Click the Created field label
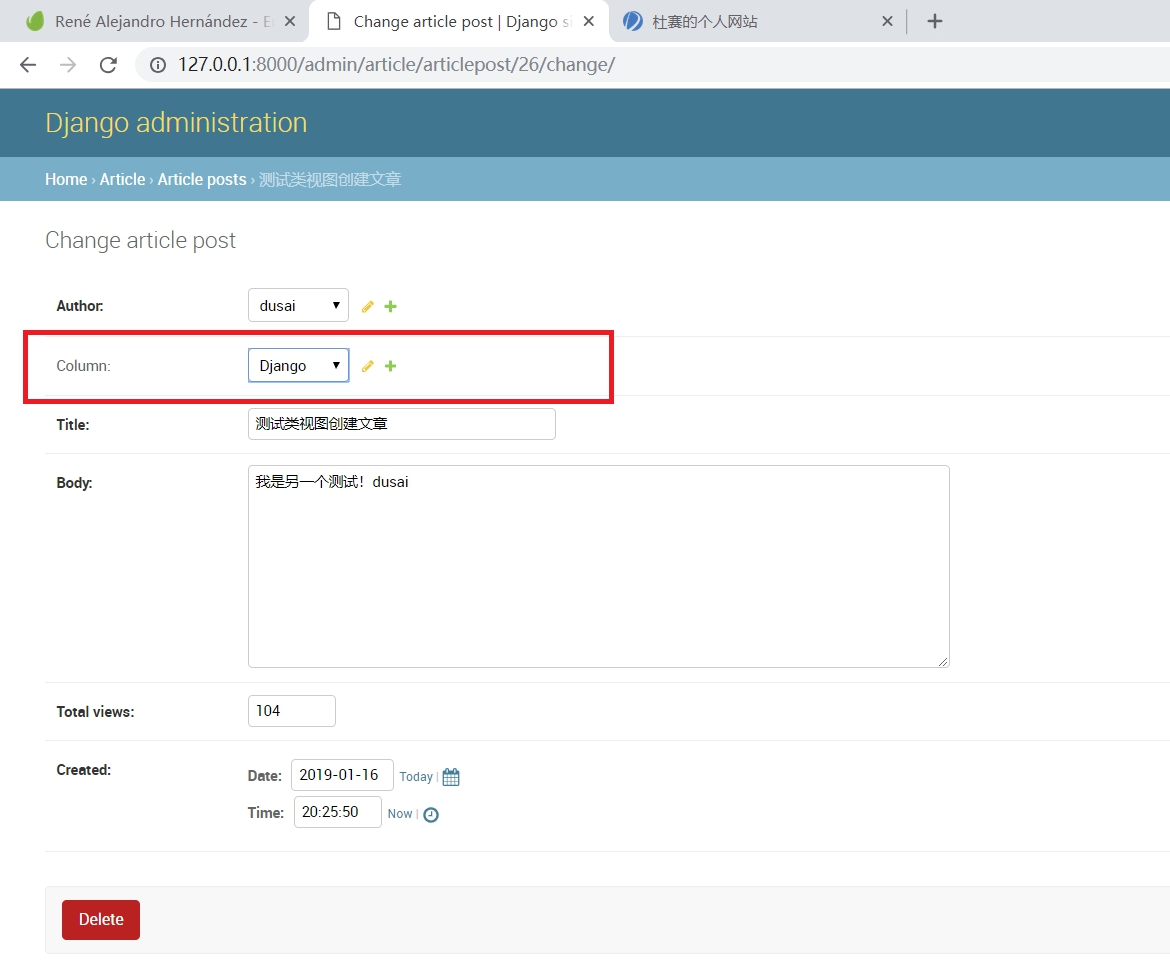The height and width of the screenshot is (960, 1170). point(84,770)
